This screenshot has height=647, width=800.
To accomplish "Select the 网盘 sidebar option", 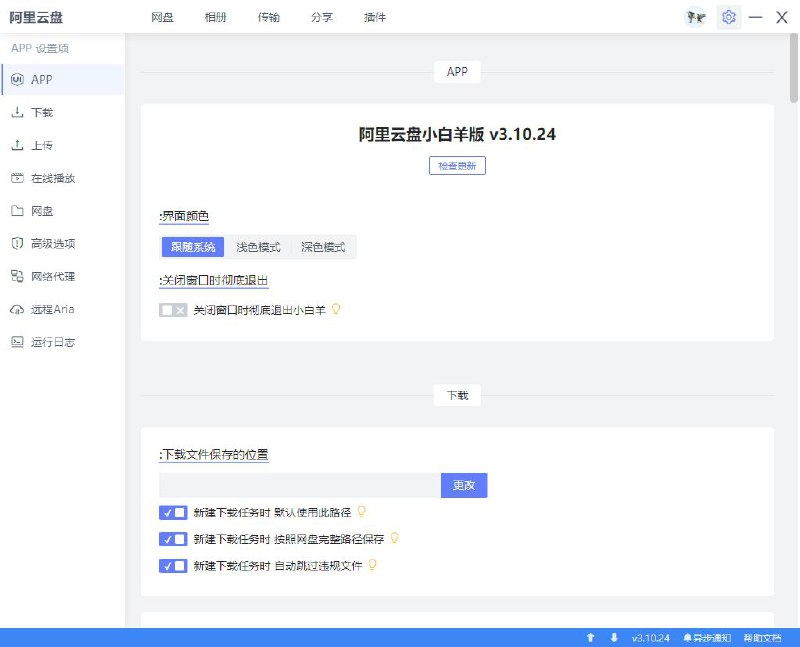I will coord(44,210).
